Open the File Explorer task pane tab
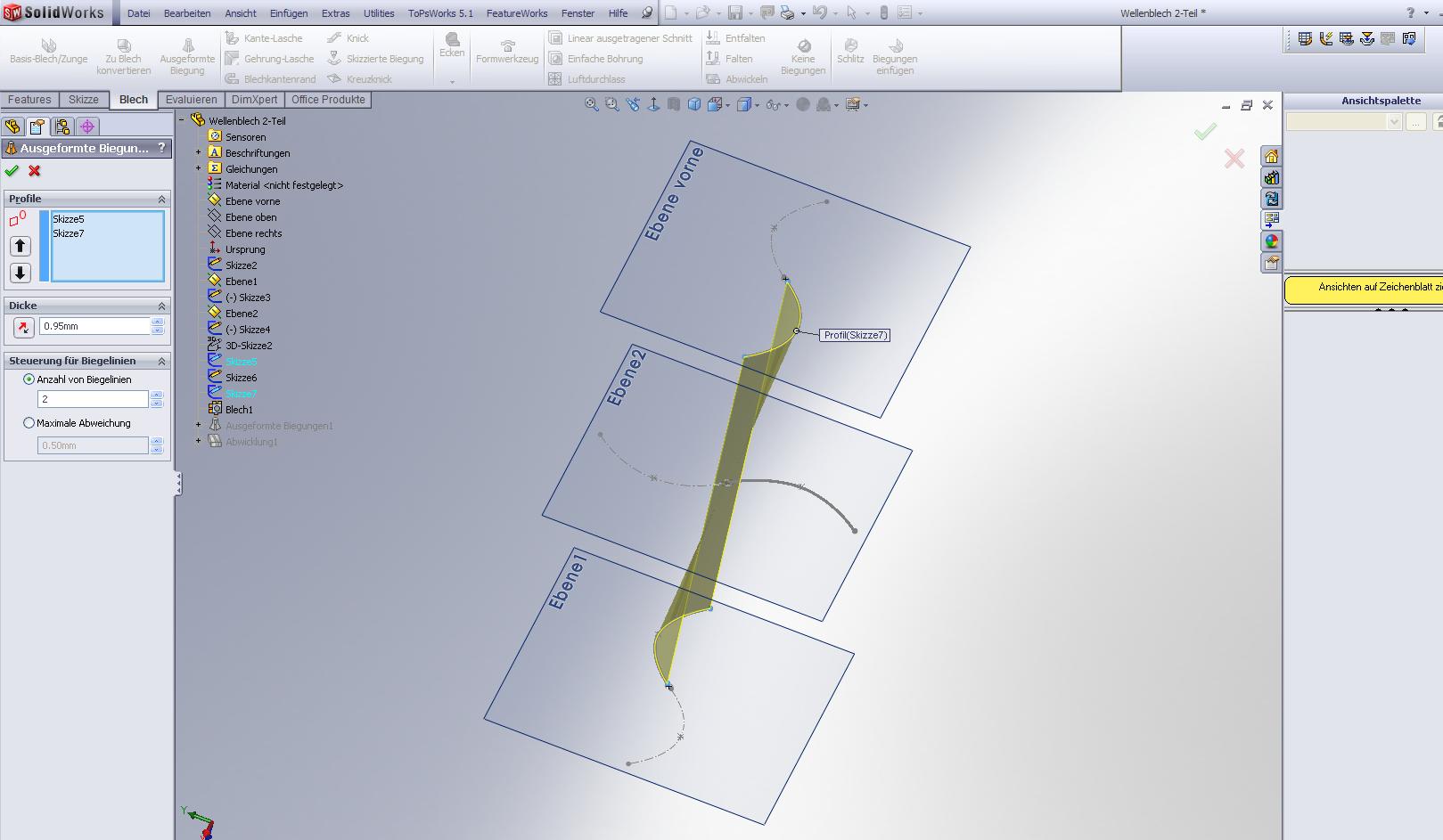 pos(1271,200)
